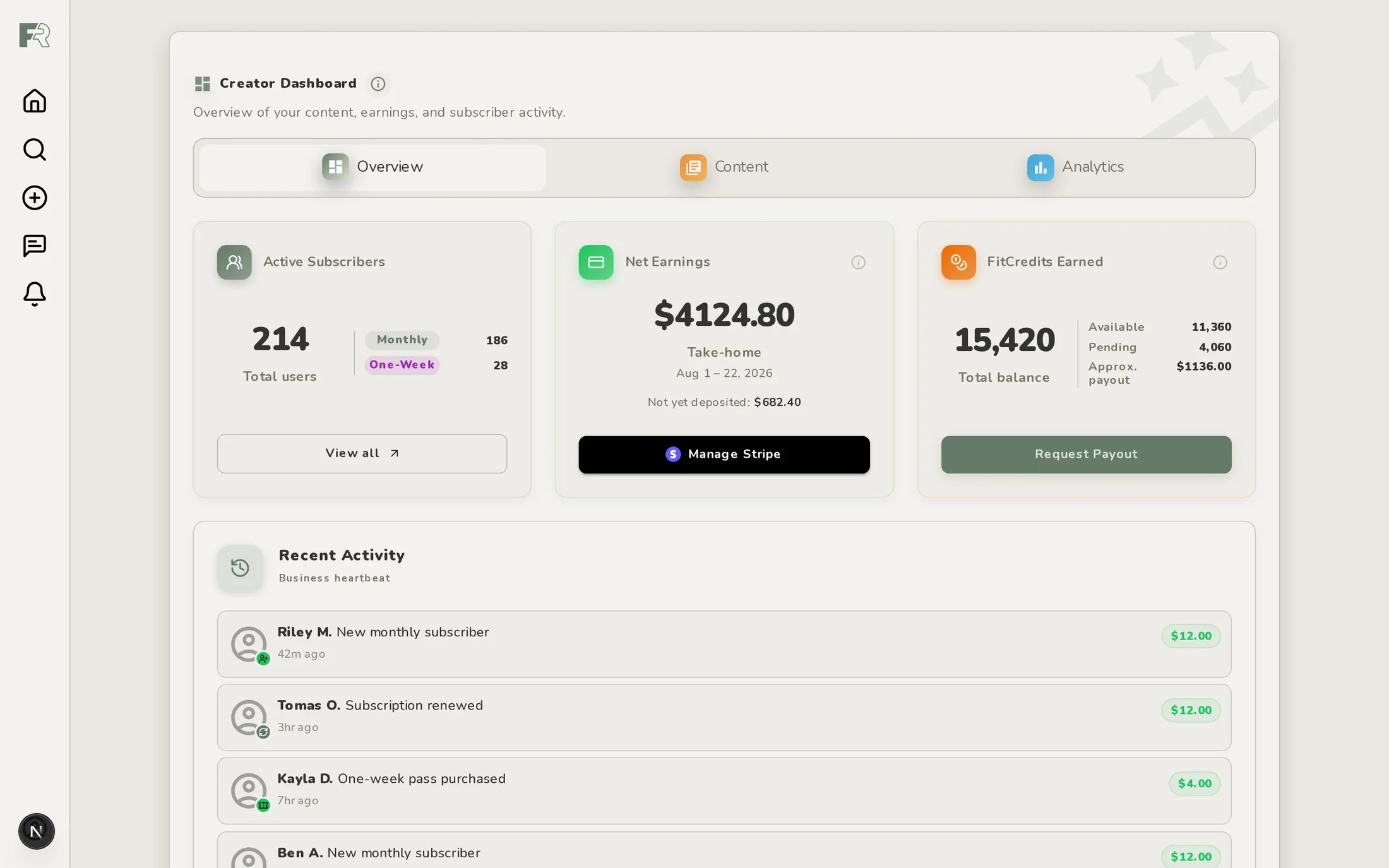Open Tomas O. subscription renewed row
This screenshot has width=1389, height=868.
point(724,717)
